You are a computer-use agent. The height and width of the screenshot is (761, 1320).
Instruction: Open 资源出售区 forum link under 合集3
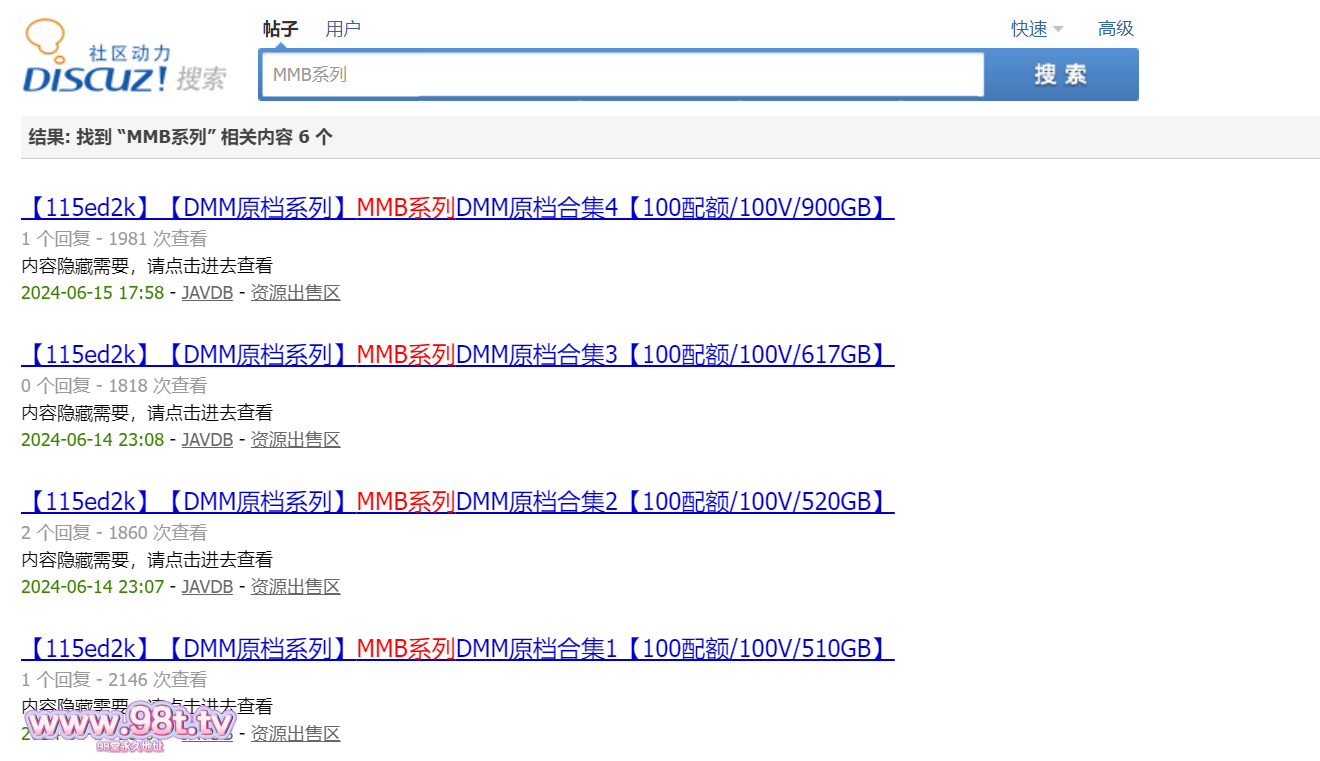(x=295, y=440)
